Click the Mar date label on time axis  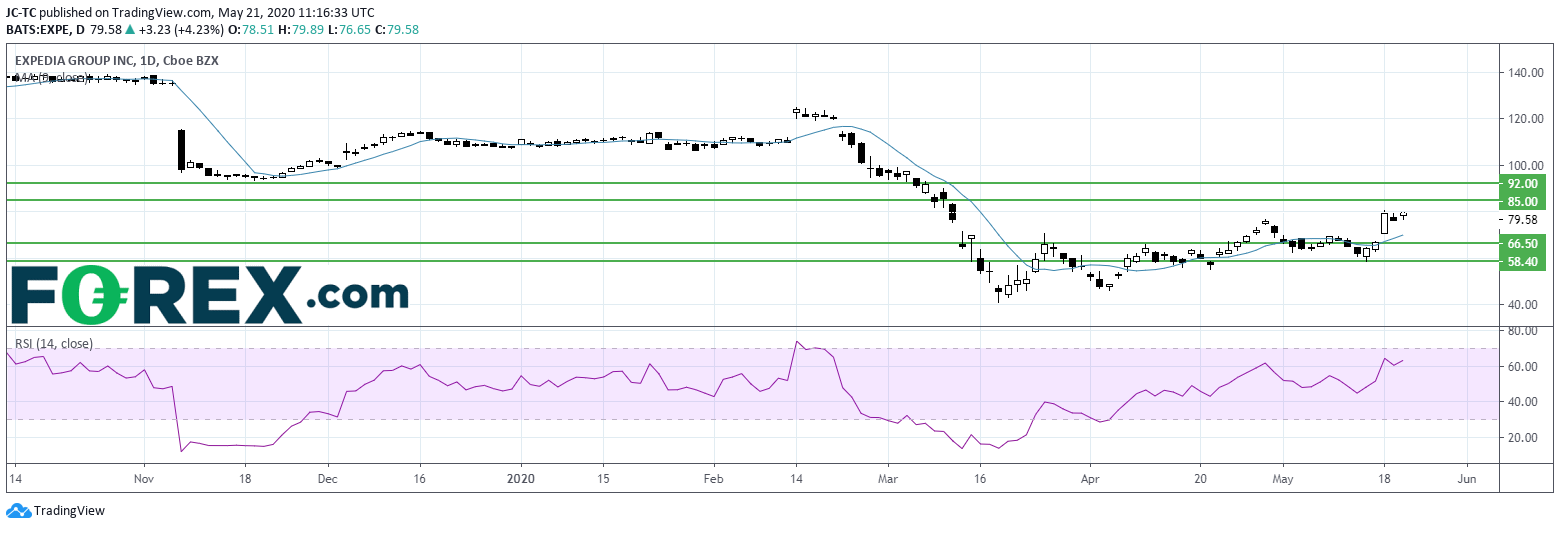click(x=887, y=479)
